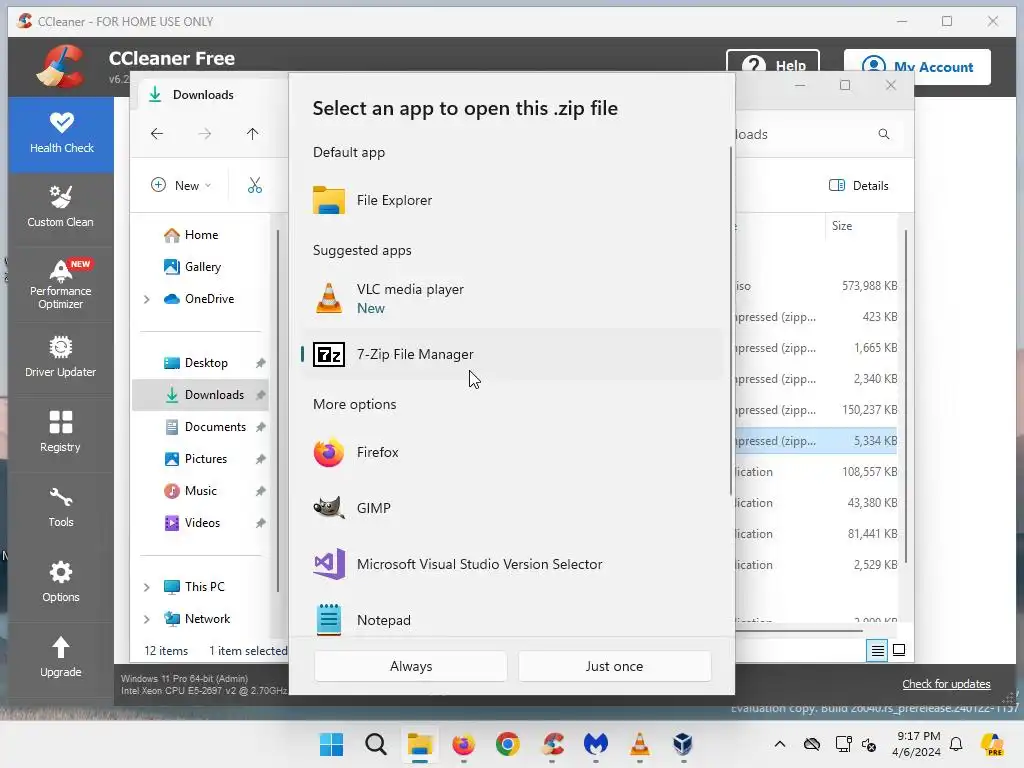Open Documents in navigation pane
Viewport: 1024px width, 768px height.
tap(200, 427)
